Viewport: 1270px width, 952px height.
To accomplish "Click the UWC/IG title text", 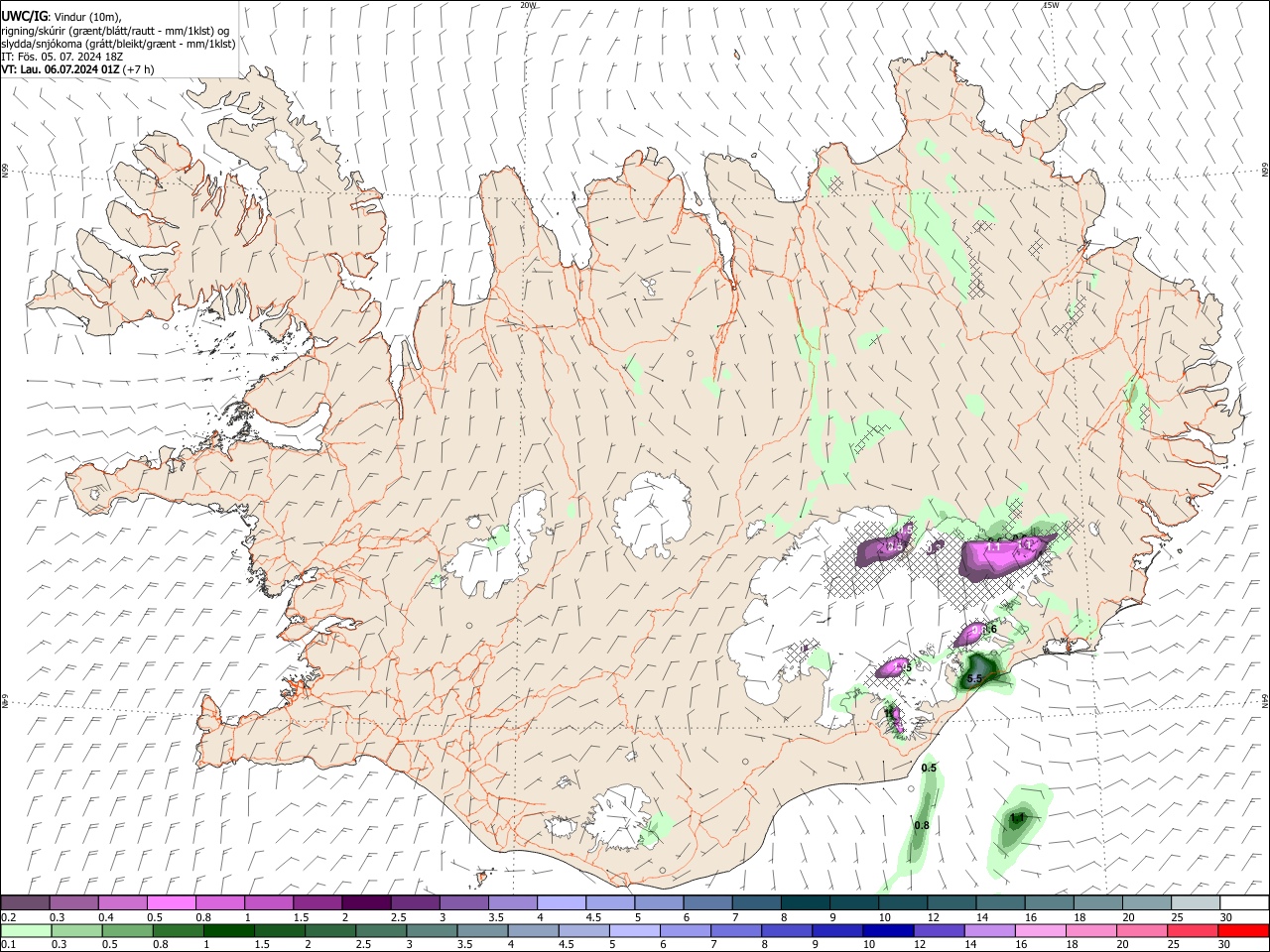I will 24,16.
